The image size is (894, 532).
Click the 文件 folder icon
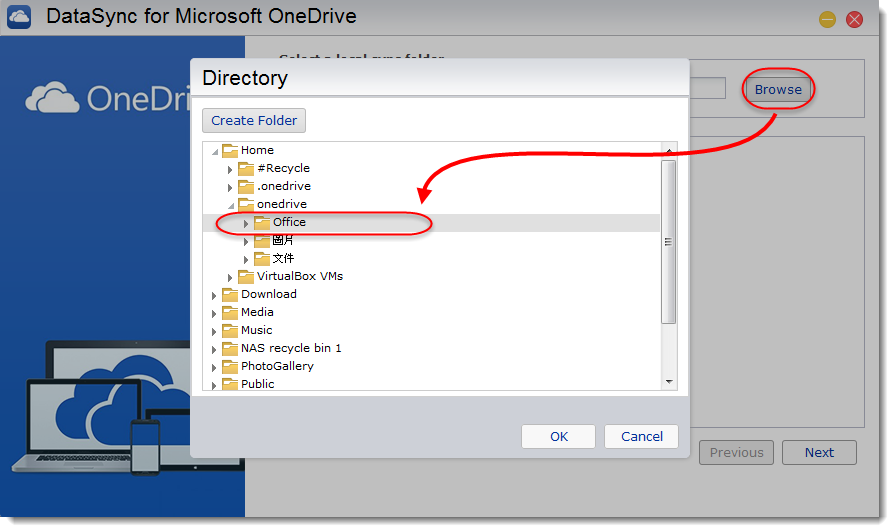coord(262,259)
